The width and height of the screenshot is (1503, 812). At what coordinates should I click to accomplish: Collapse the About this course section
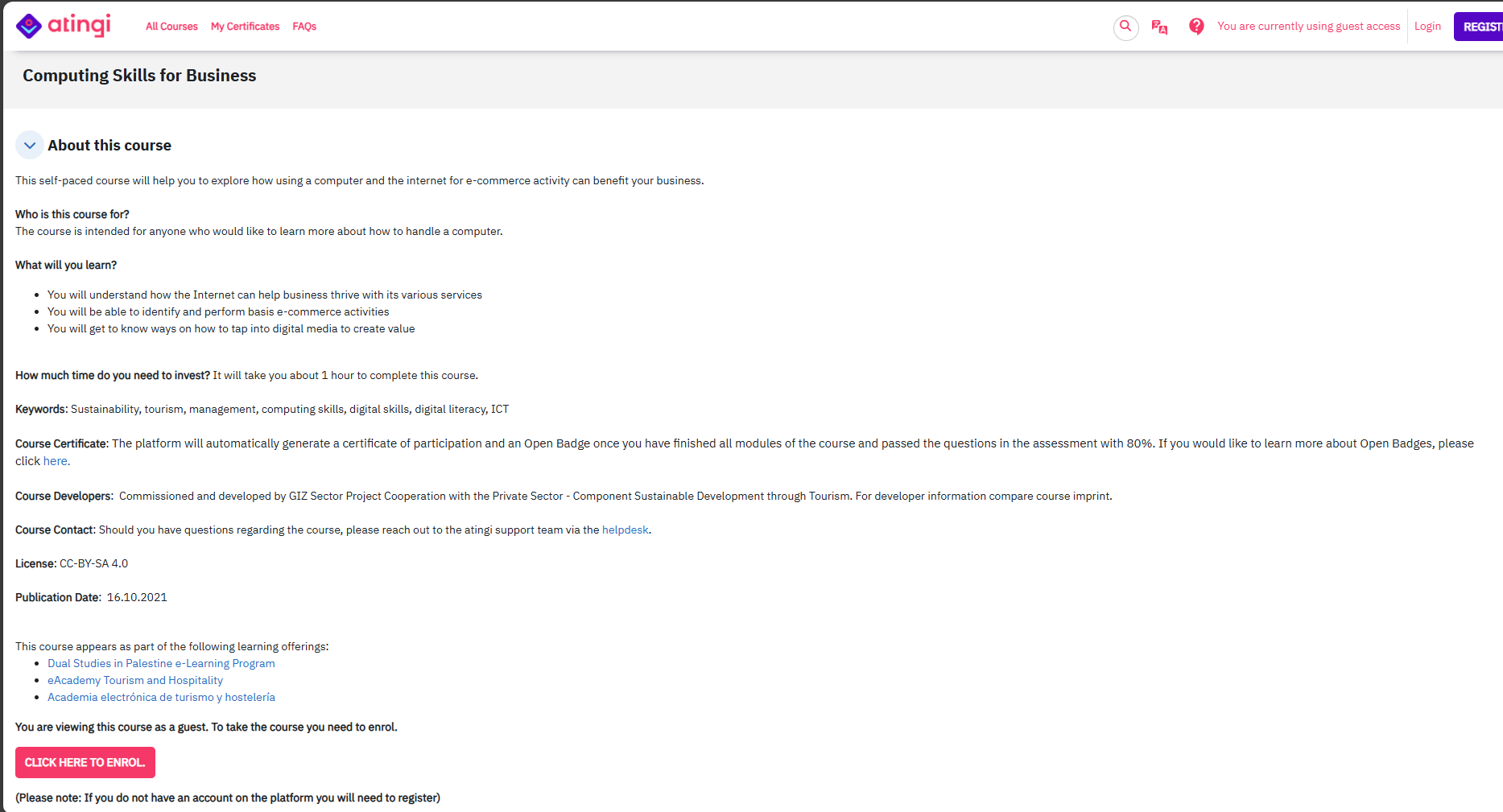tap(30, 146)
